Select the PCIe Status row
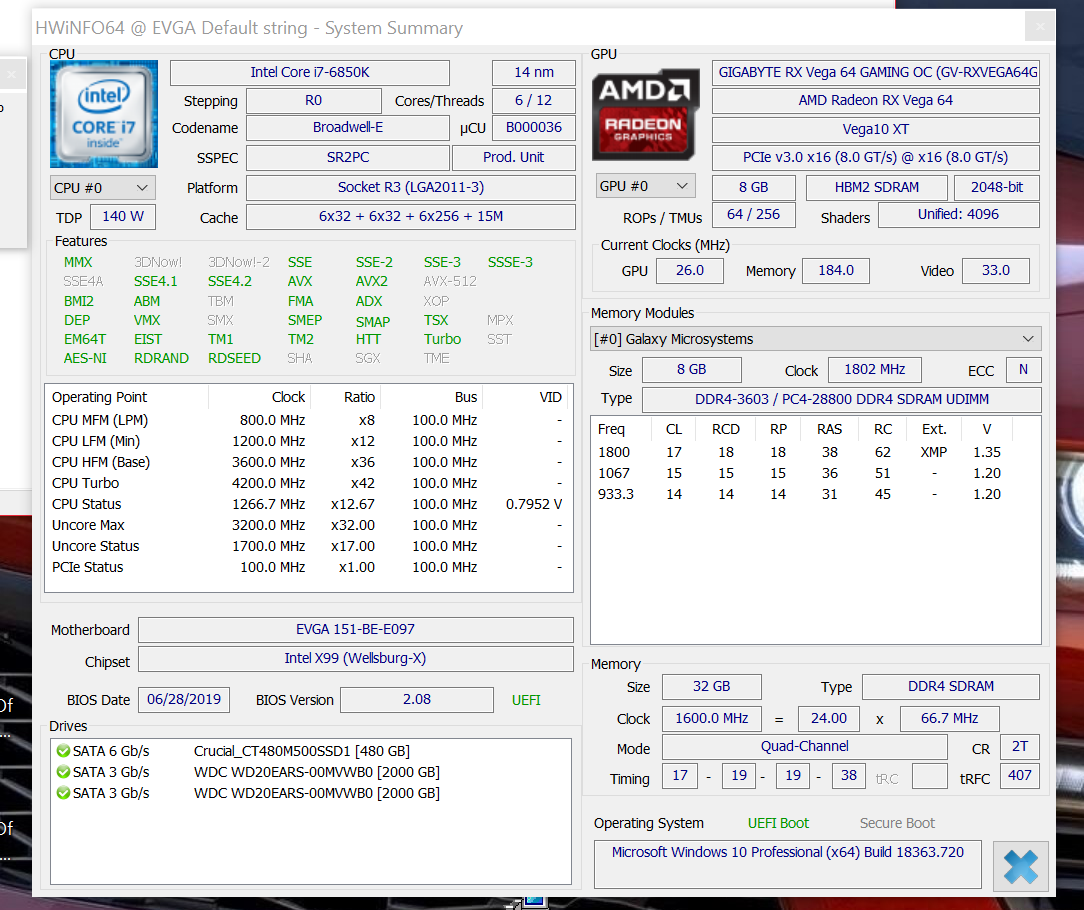The width and height of the screenshot is (1084, 910). pos(308,567)
